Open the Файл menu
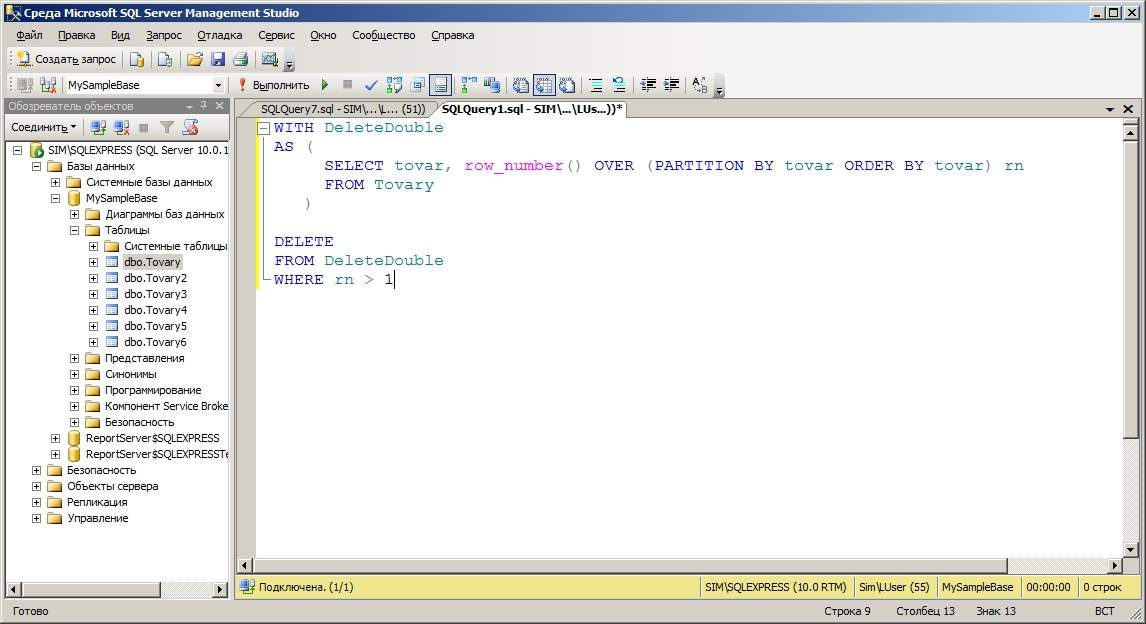Viewport: 1146px width, 624px height. pos(29,35)
